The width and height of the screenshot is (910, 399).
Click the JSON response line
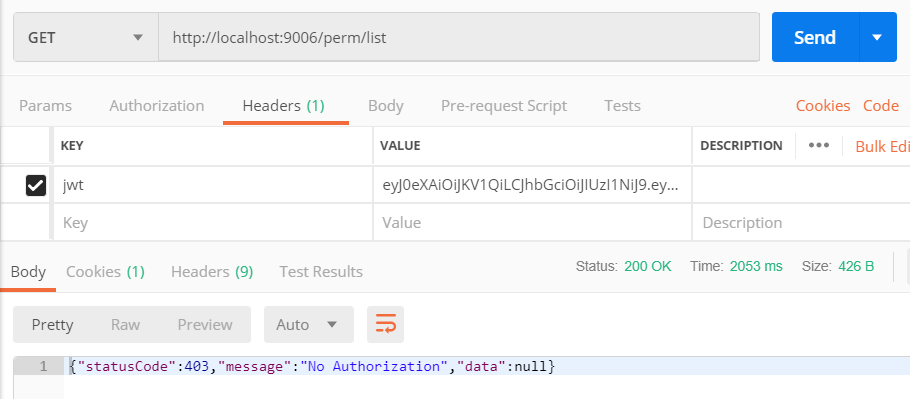coord(312,367)
